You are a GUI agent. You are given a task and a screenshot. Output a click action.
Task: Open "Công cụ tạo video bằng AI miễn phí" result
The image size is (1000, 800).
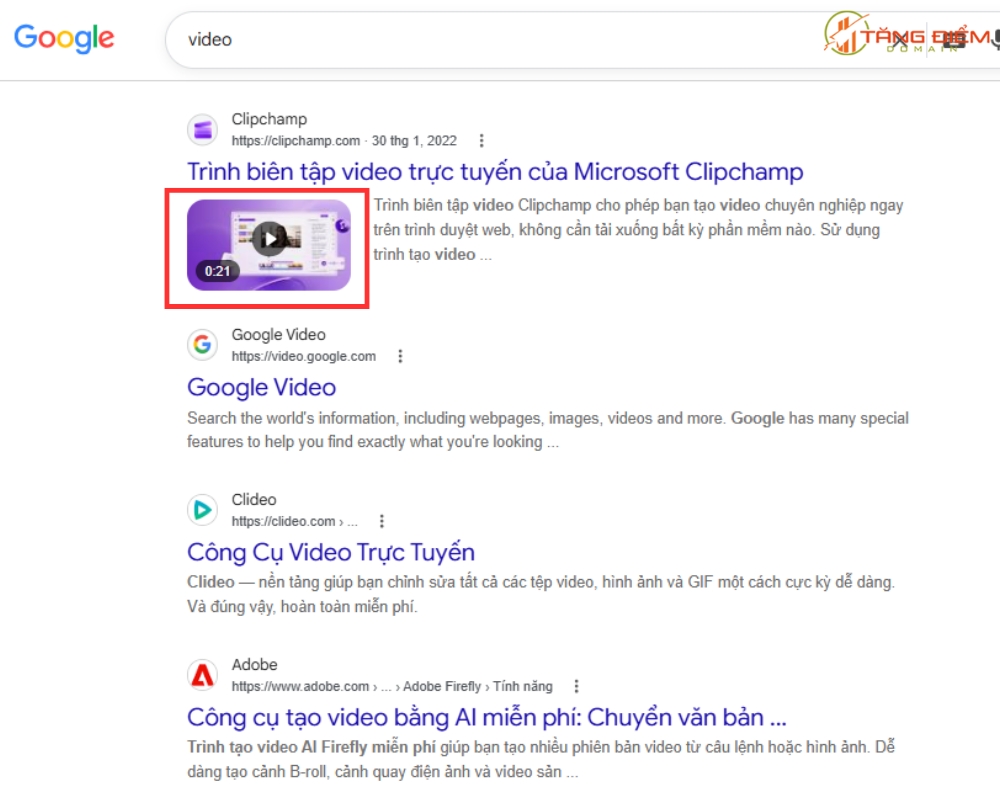[487, 718]
